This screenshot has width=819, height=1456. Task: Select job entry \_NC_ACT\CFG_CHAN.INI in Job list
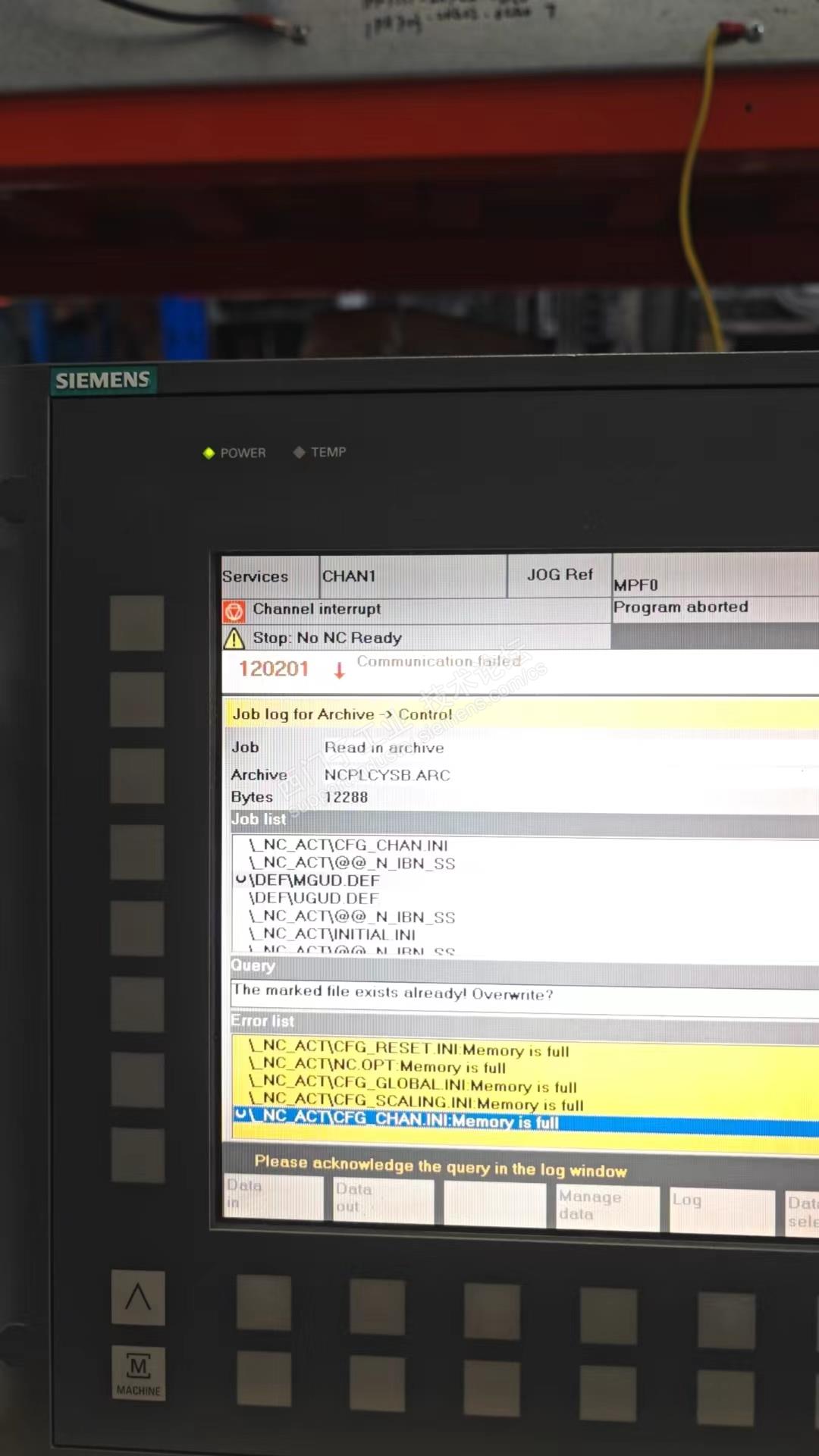(x=348, y=845)
